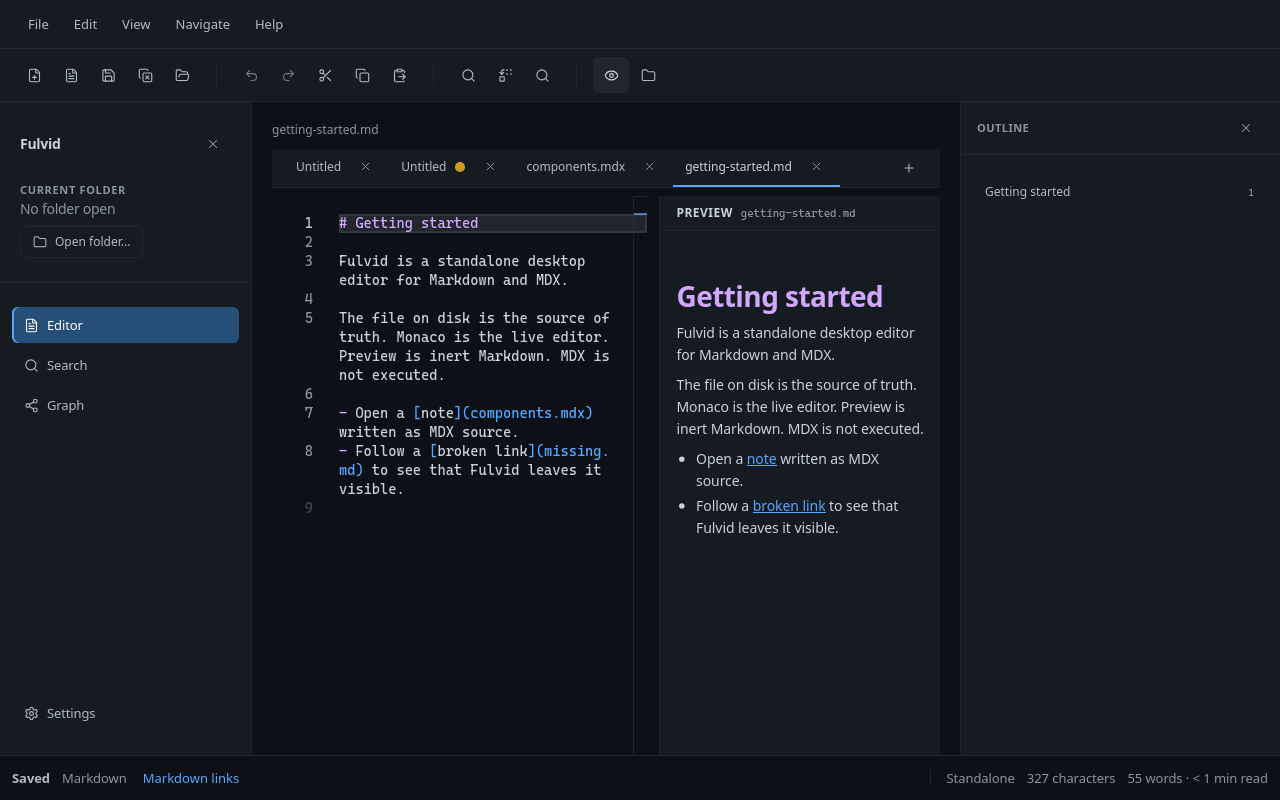Undo the last edit
This screenshot has width=1280, height=800.
pos(251,75)
